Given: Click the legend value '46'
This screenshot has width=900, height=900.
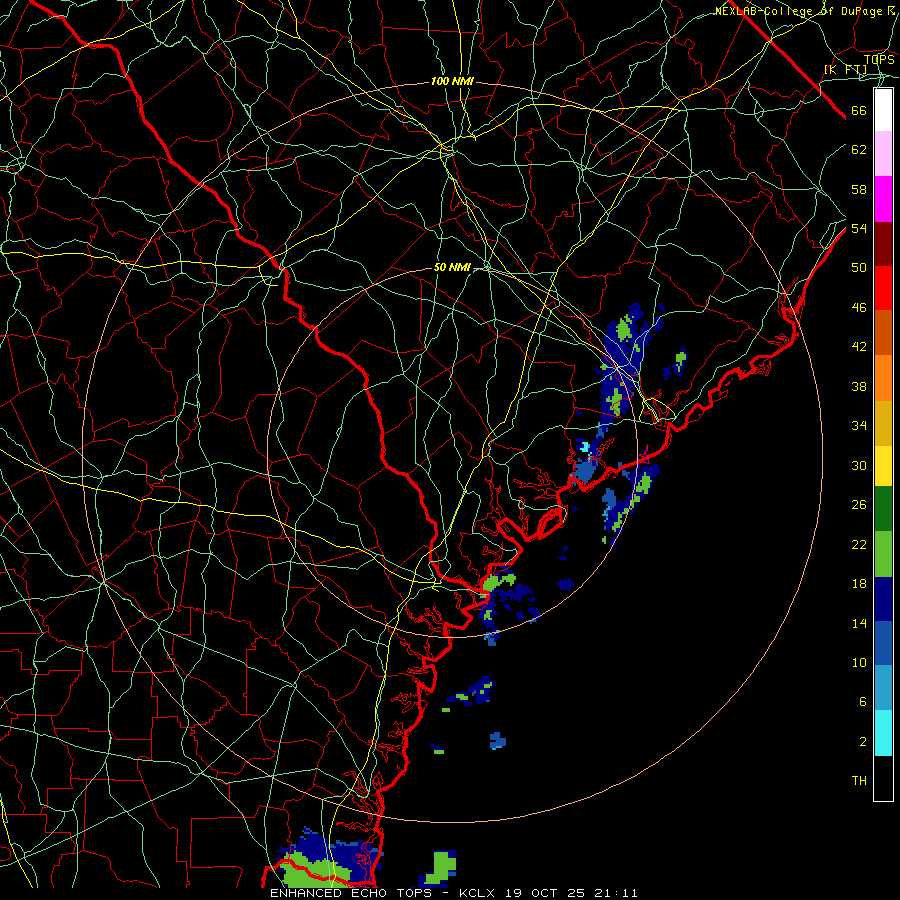Looking at the screenshot, I should 859,308.
